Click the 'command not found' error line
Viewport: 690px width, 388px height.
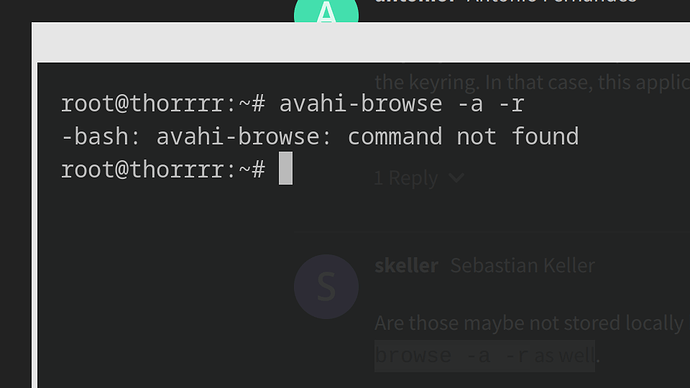tap(319, 136)
